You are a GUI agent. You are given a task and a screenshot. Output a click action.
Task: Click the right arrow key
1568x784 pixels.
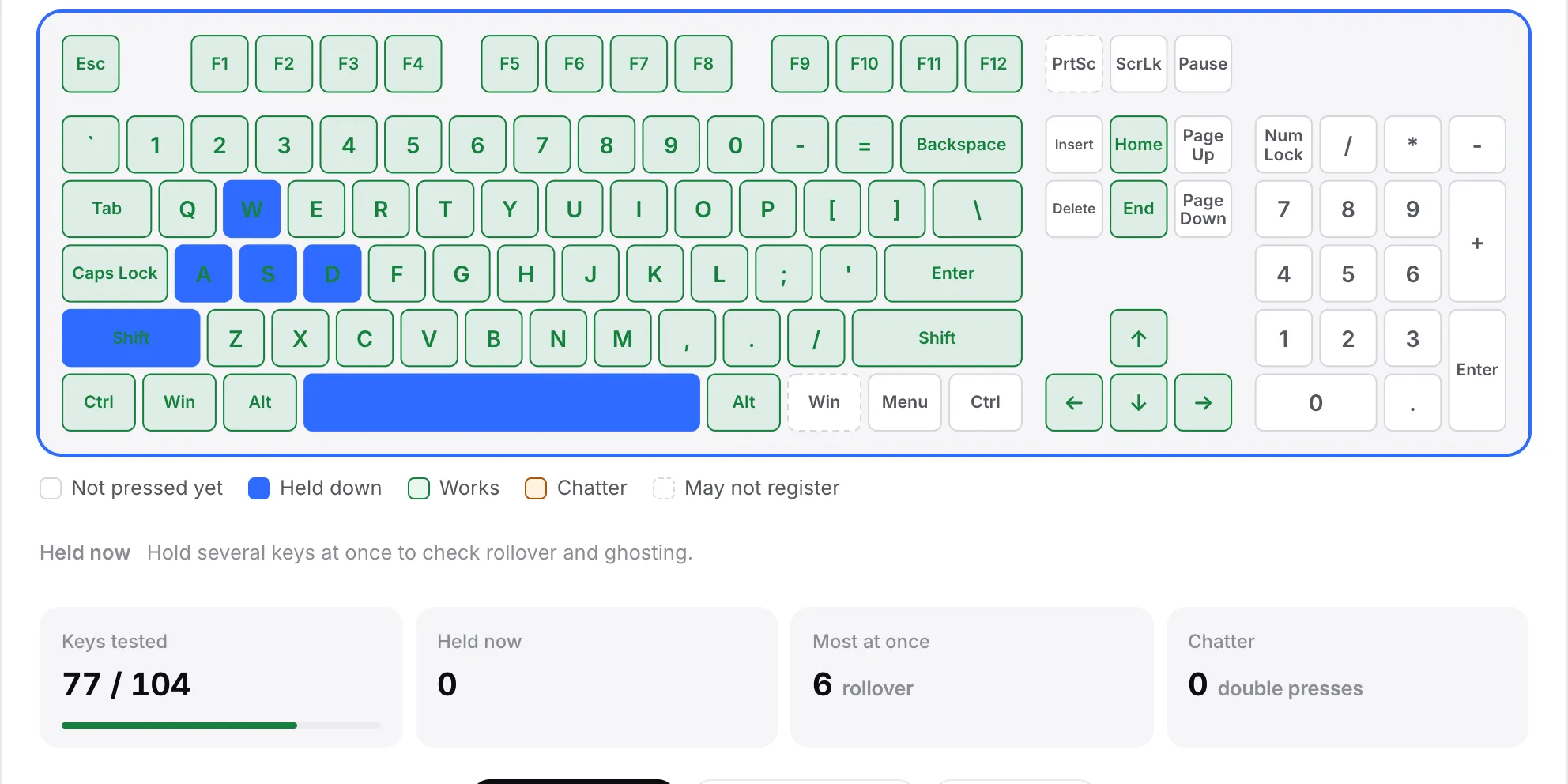[x=1203, y=402]
